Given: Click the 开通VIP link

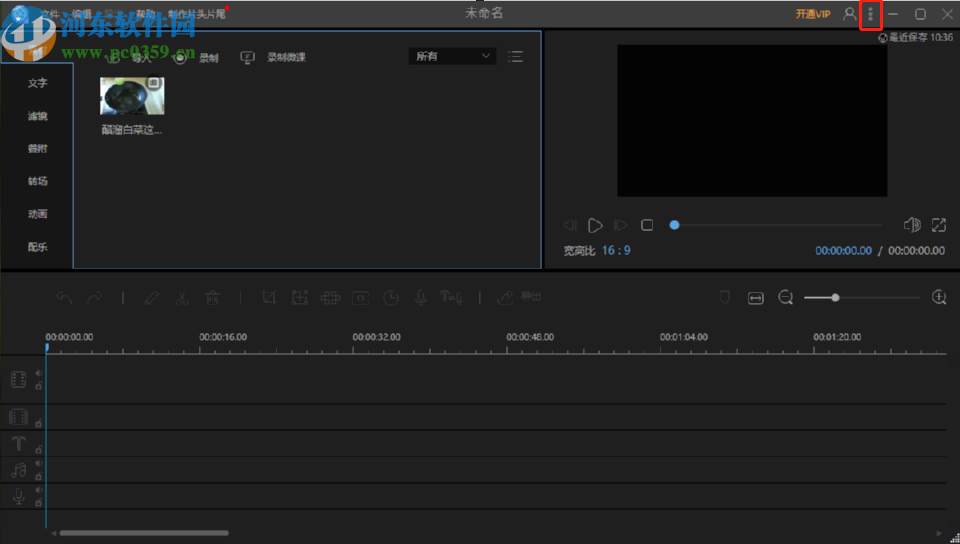Looking at the screenshot, I should pos(812,14).
